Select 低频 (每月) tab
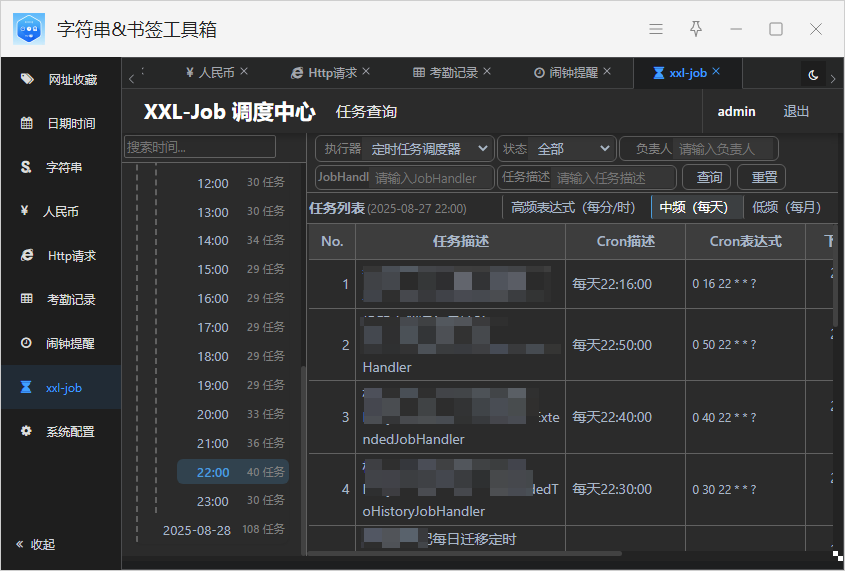The image size is (845, 571). [x=787, y=207]
